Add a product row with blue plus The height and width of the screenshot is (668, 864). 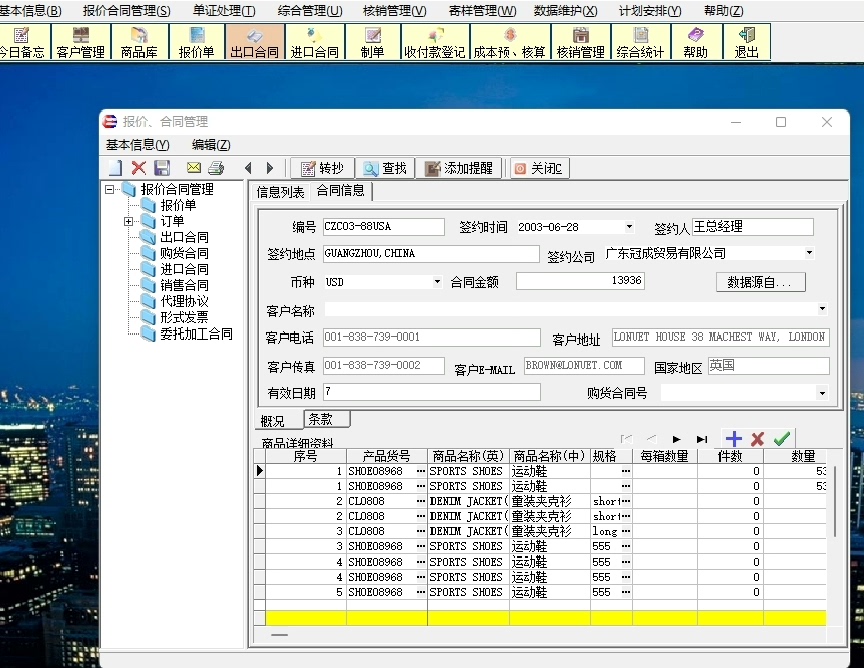pyautogui.click(x=734, y=439)
